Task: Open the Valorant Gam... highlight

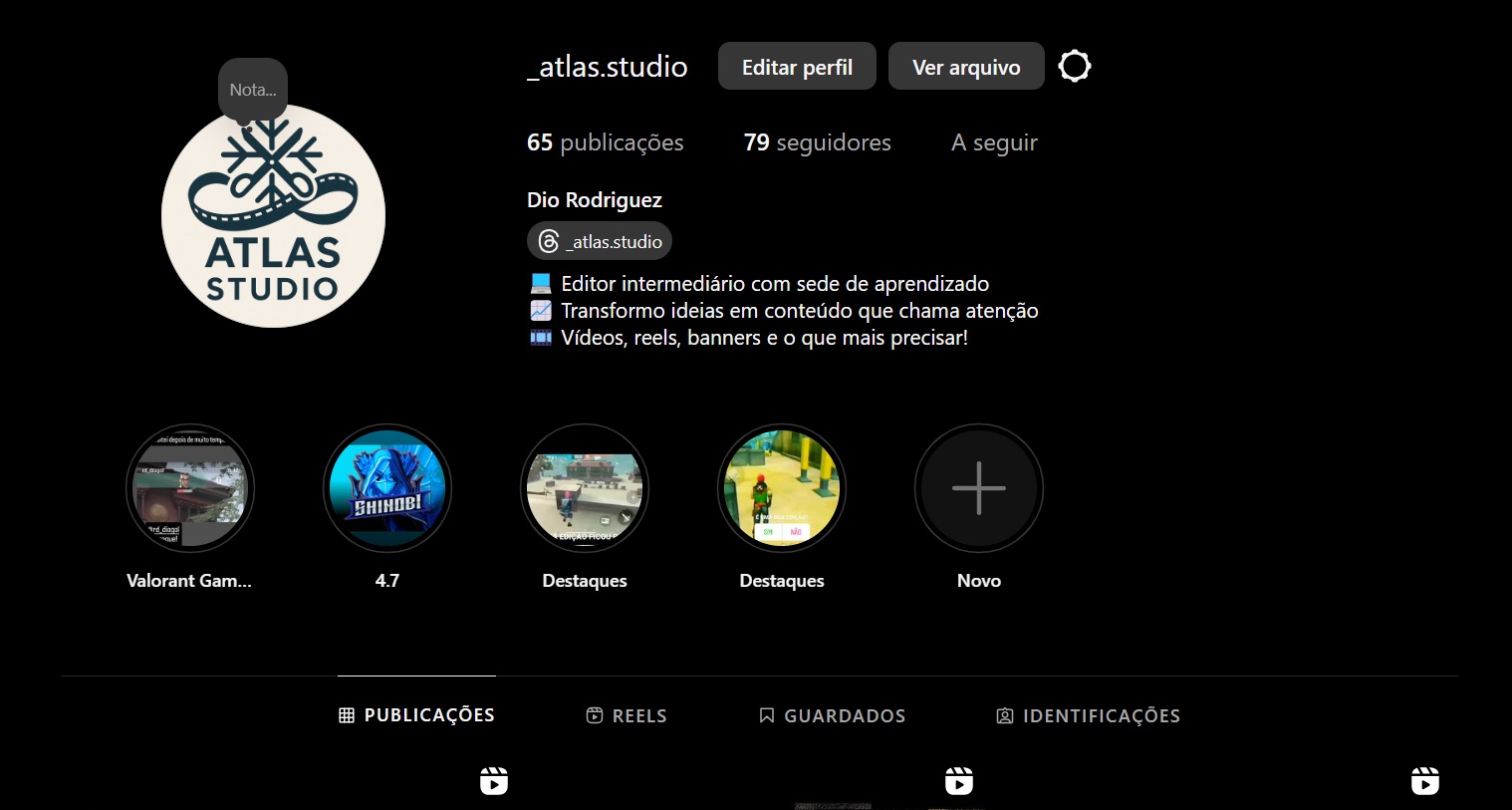Action: click(190, 488)
